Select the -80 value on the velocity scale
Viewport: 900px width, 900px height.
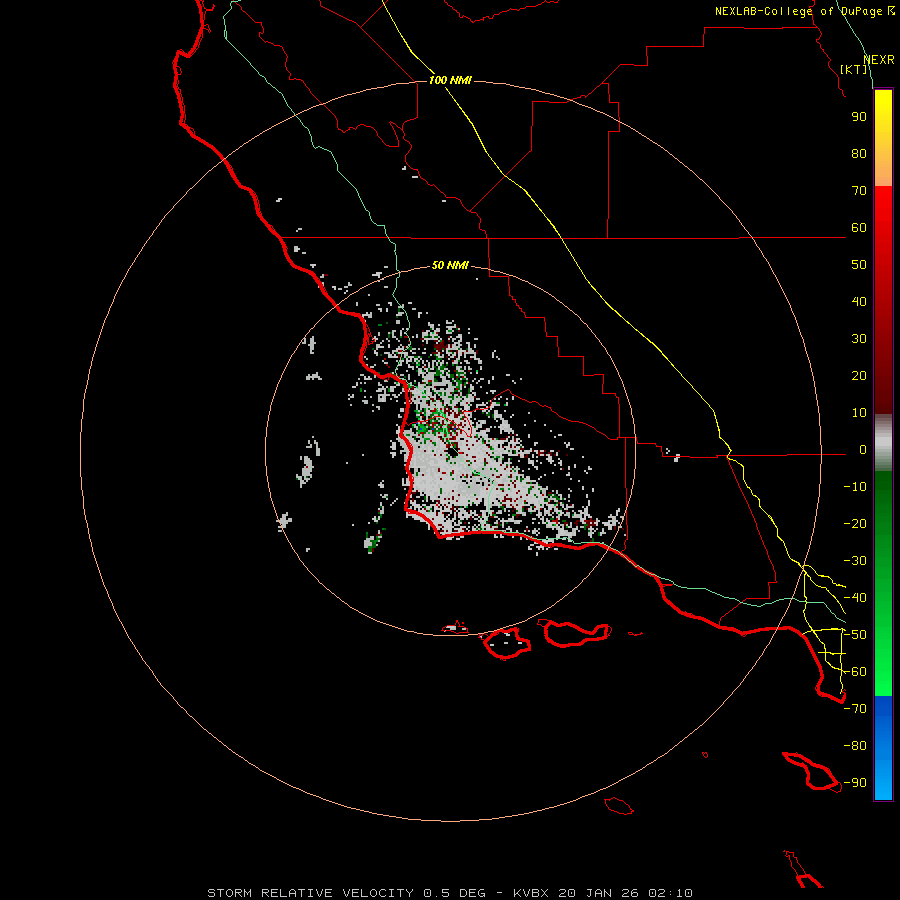[x=855, y=746]
